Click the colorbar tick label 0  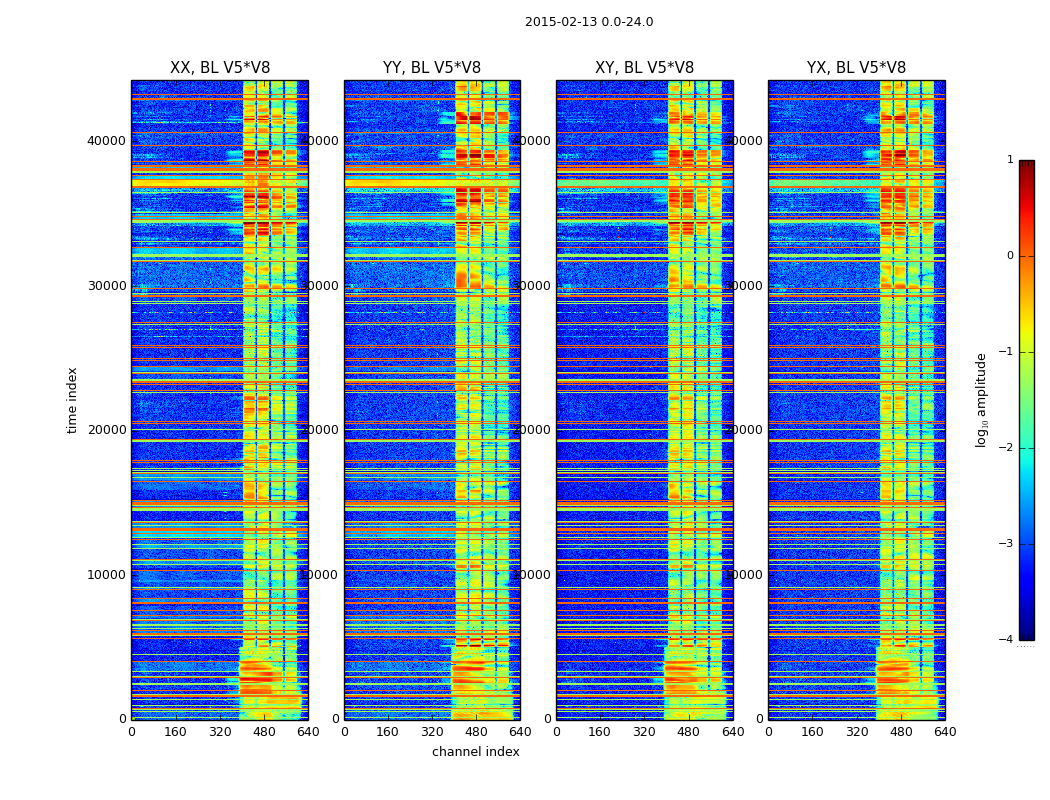click(1010, 256)
